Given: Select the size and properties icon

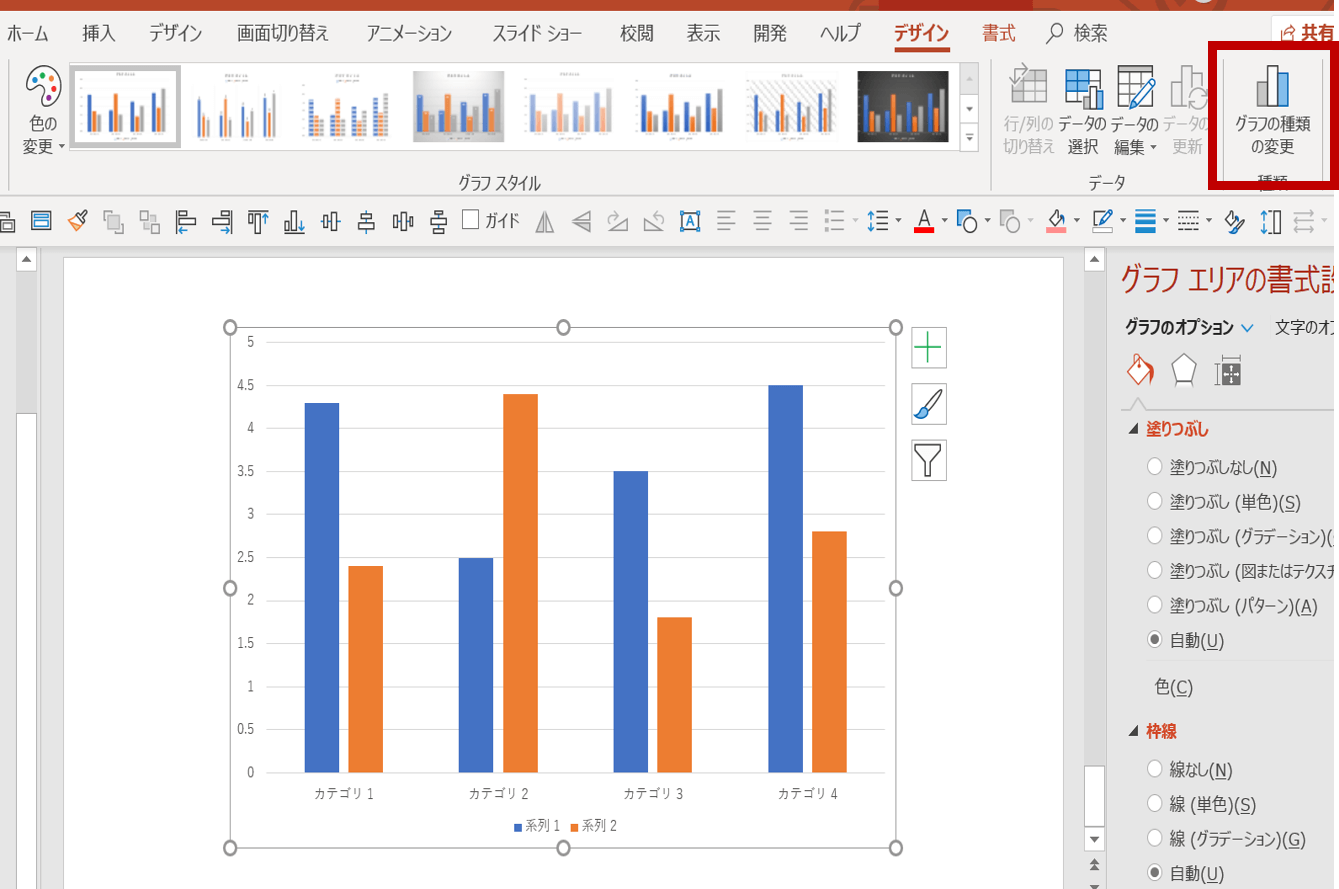Looking at the screenshot, I should [1228, 372].
